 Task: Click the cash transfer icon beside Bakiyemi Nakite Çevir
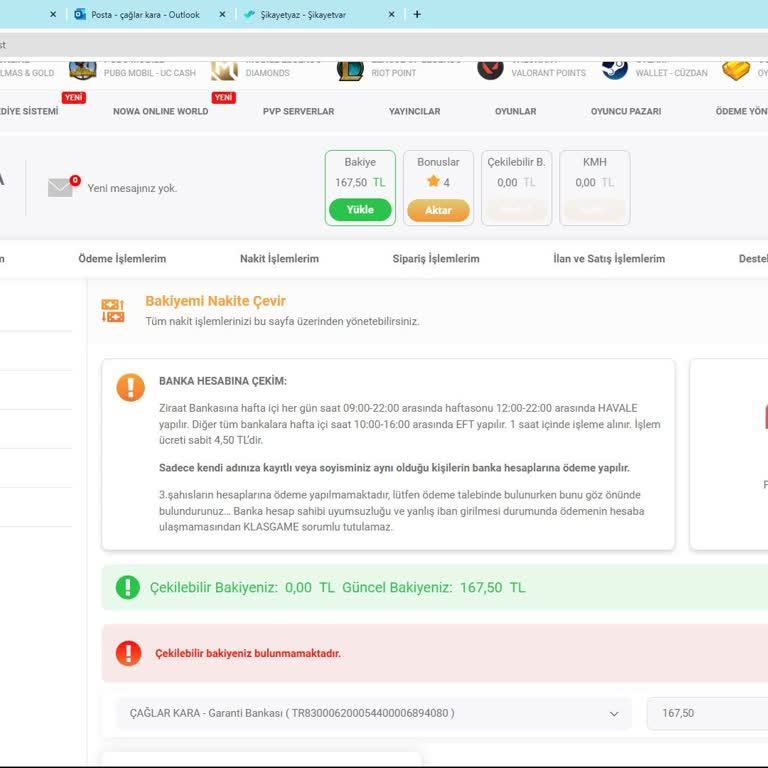pyautogui.click(x=113, y=311)
